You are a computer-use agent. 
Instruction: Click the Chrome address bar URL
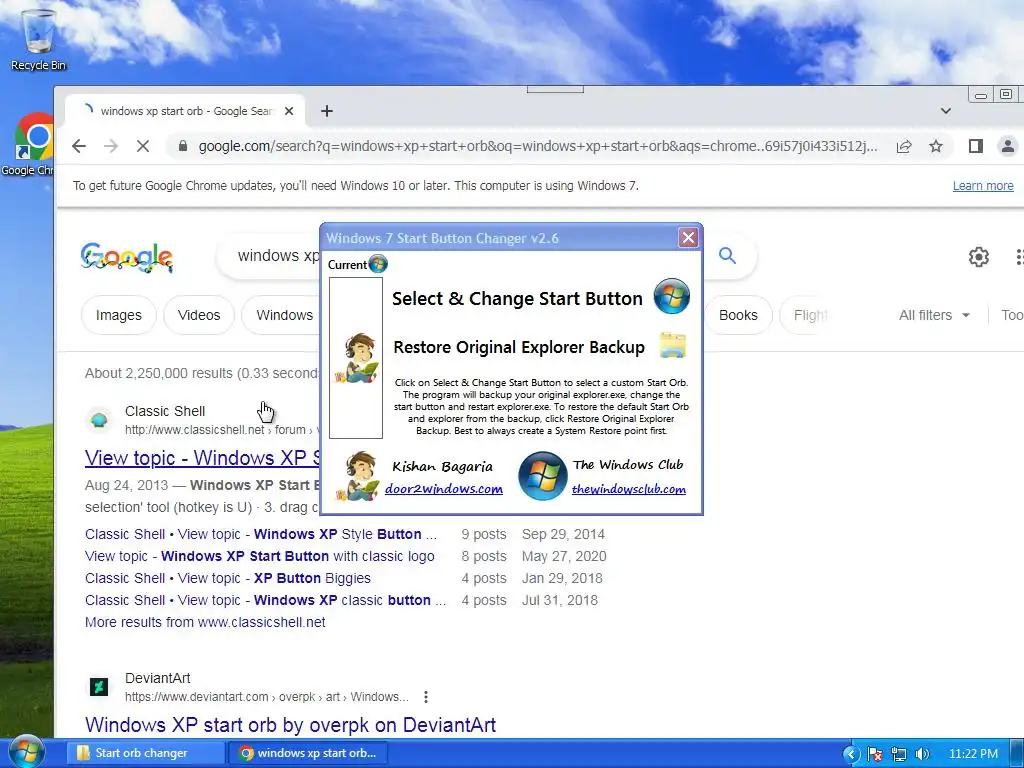click(x=537, y=146)
